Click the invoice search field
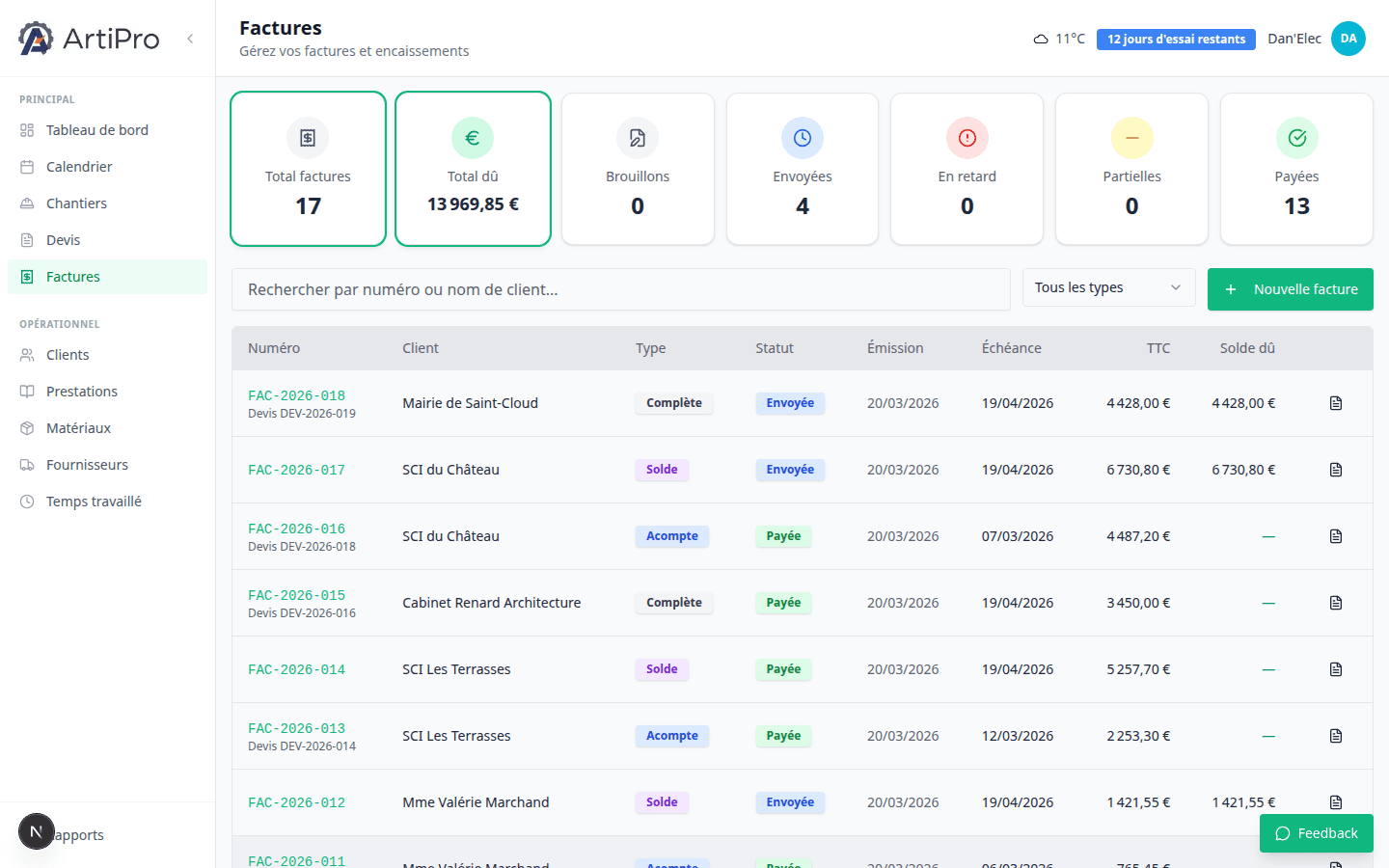 [620, 289]
